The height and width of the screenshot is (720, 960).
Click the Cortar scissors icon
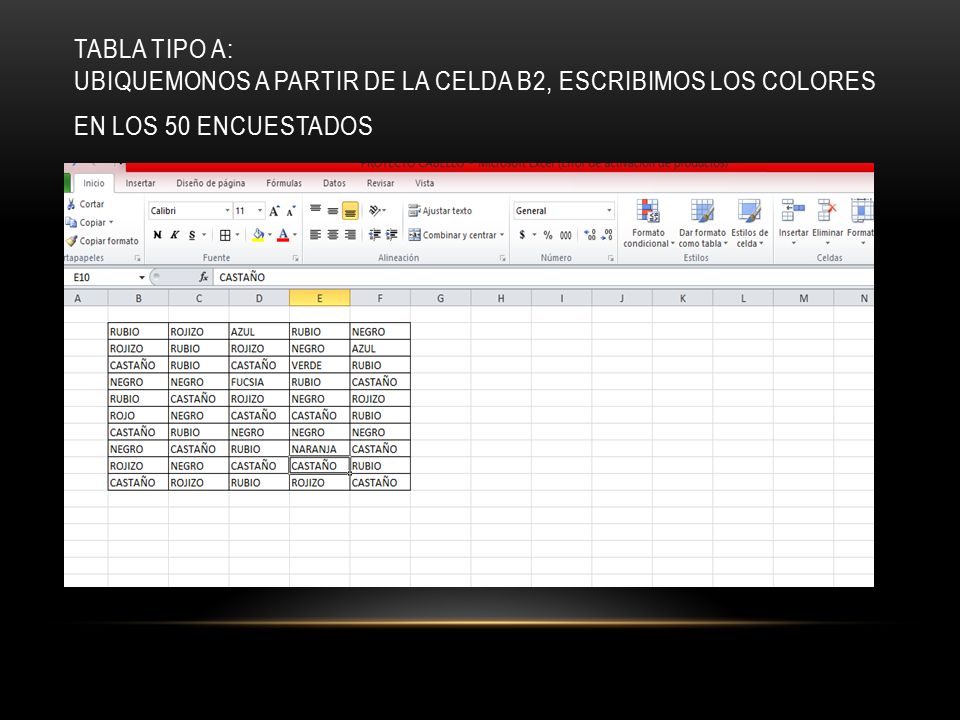(71, 204)
